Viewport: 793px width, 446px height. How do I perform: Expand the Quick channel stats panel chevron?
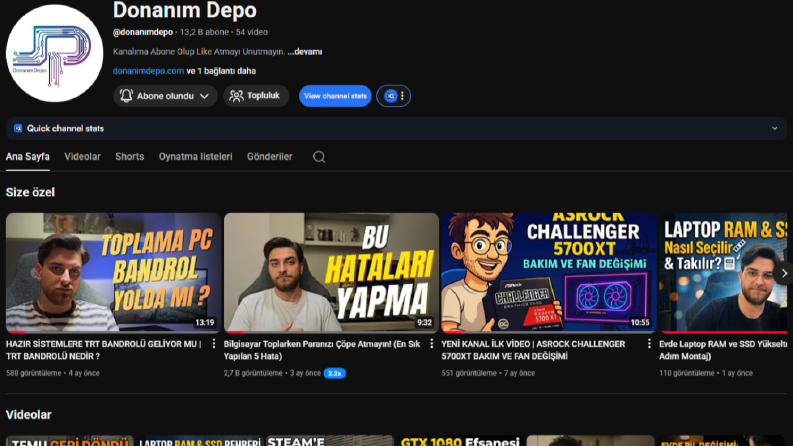[774, 128]
